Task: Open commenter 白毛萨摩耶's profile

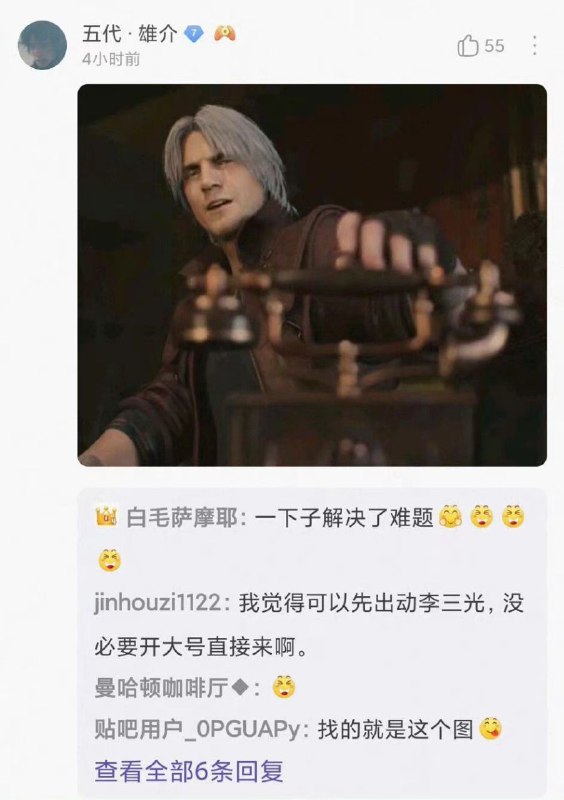Action: click(182, 518)
